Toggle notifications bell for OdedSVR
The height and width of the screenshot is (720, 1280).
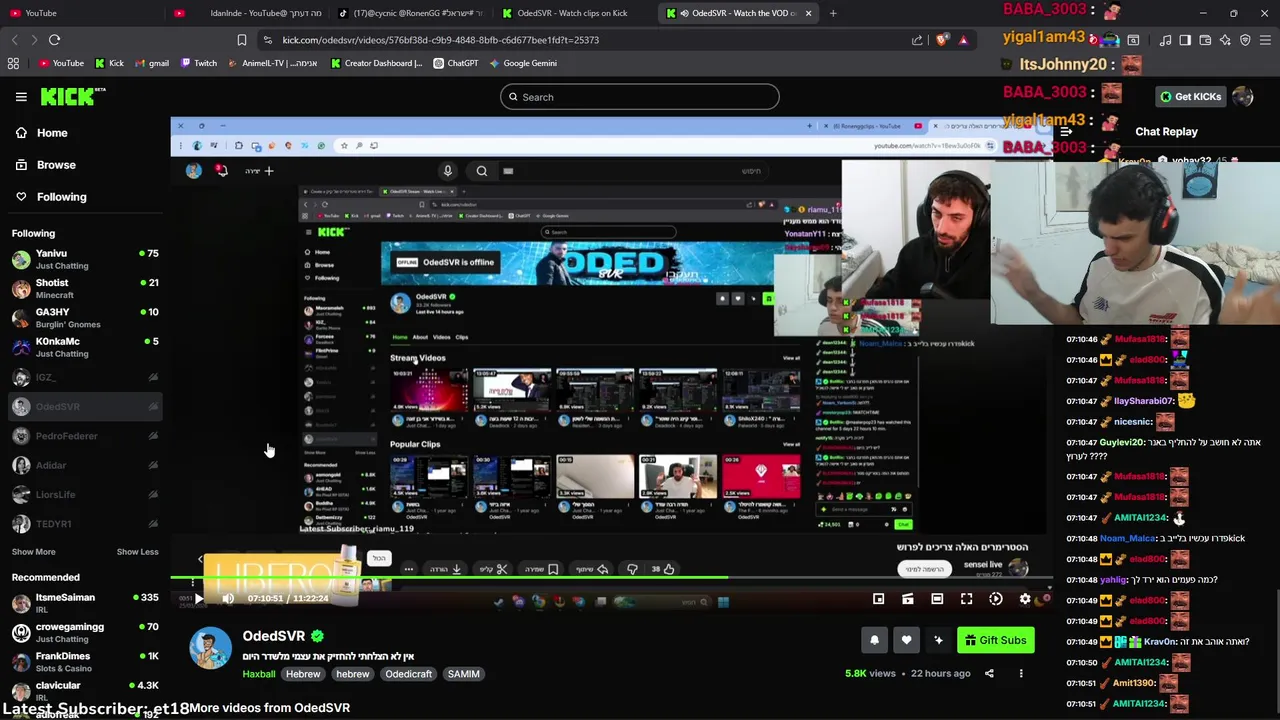(874, 640)
